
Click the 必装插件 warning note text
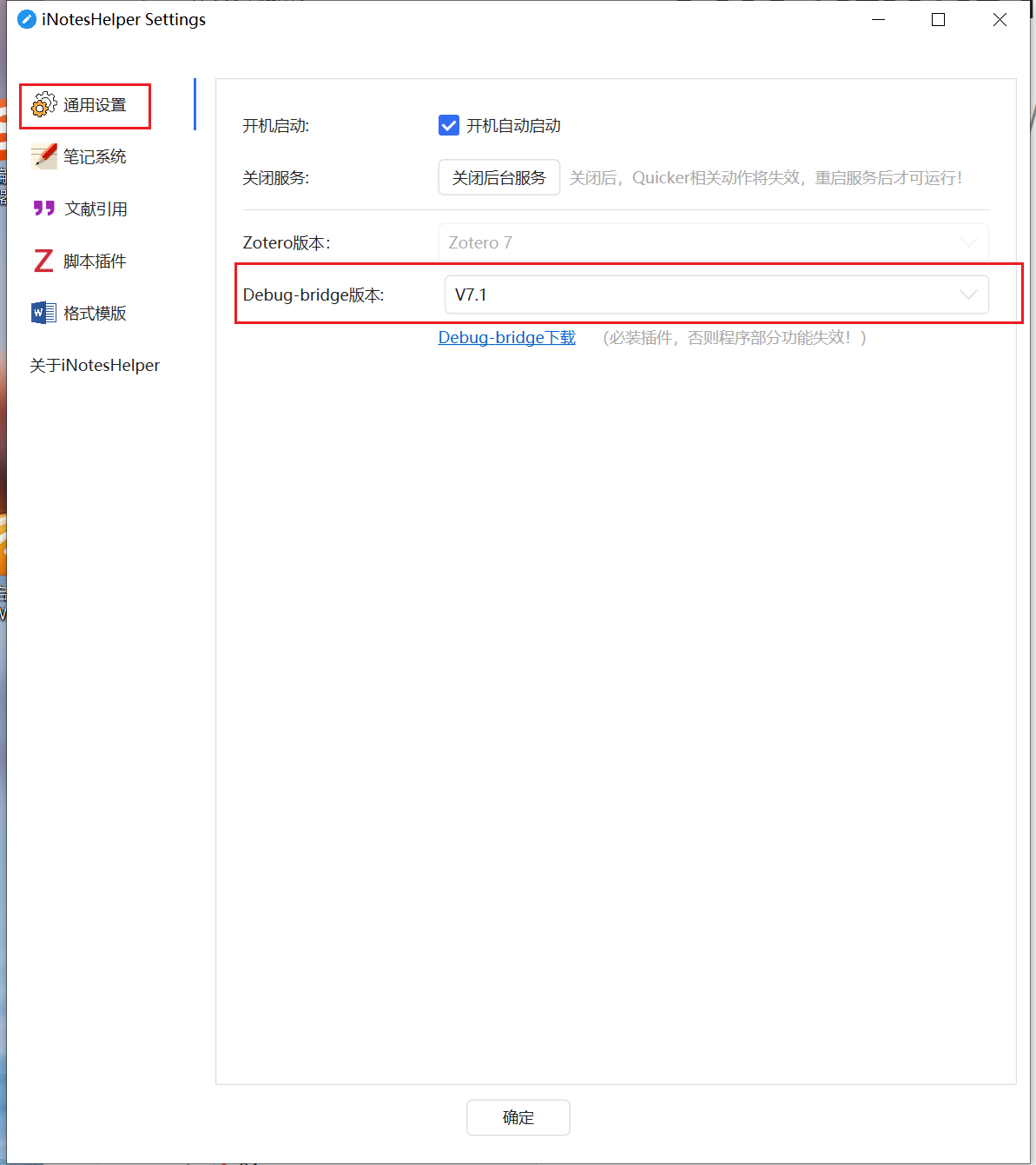click(x=735, y=337)
